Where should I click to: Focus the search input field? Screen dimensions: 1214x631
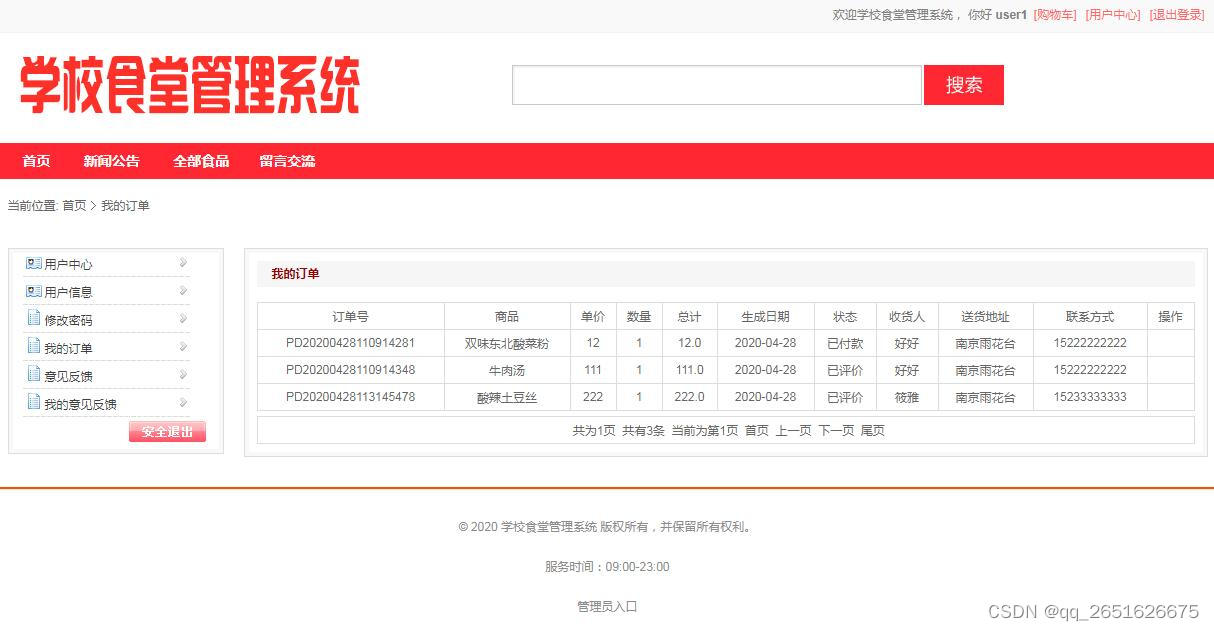(717, 85)
